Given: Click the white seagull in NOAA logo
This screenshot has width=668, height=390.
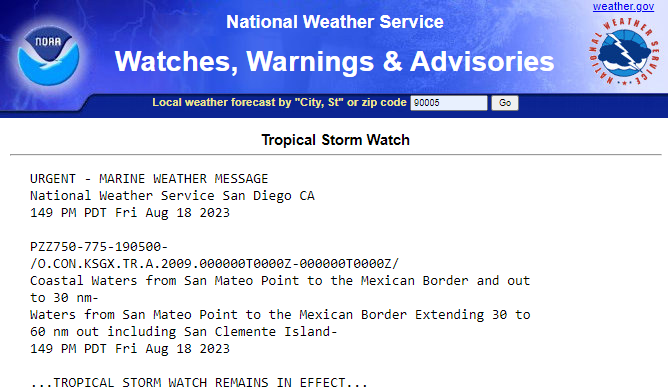Looking at the screenshot, I should point(48,63).
